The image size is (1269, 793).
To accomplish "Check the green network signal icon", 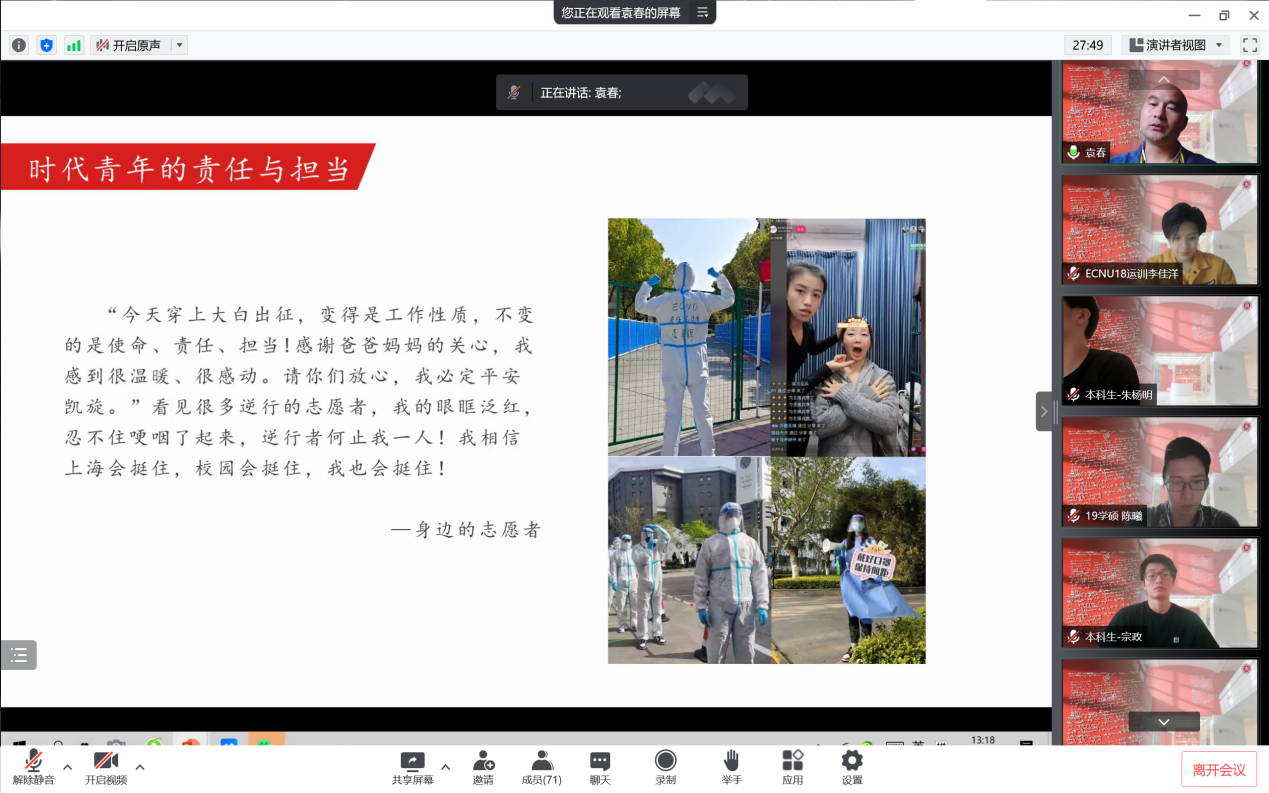I will pyautogui.click(x=74, y=45).
